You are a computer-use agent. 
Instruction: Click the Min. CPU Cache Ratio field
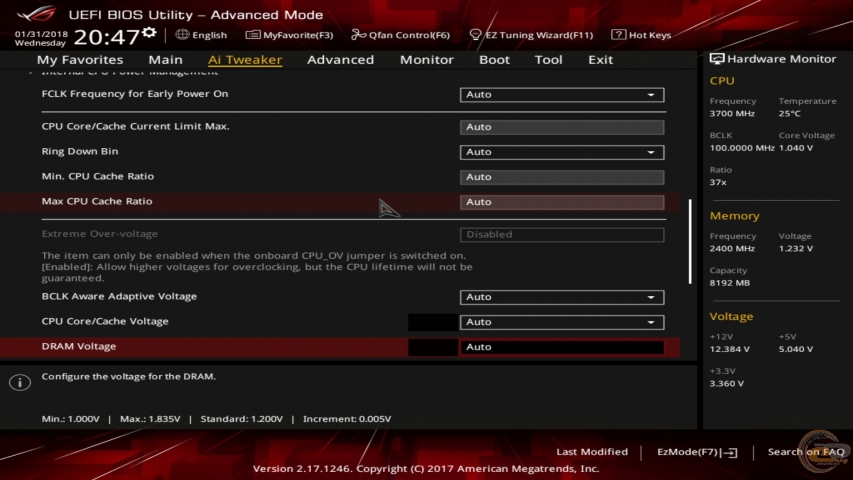tap(562, 177)
